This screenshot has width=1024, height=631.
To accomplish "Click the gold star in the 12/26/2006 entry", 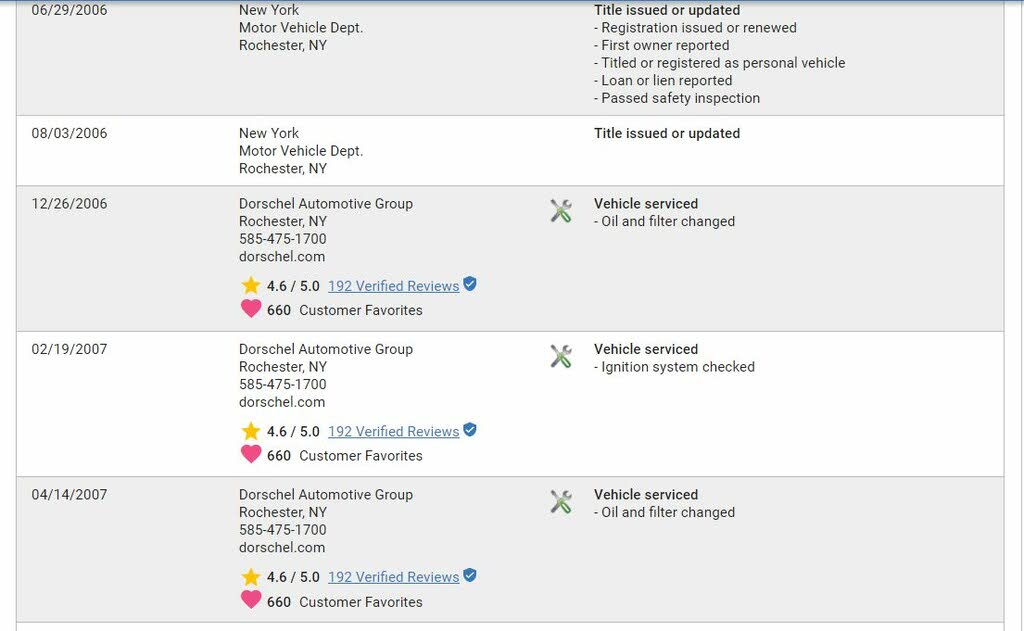I will point(251,285).
